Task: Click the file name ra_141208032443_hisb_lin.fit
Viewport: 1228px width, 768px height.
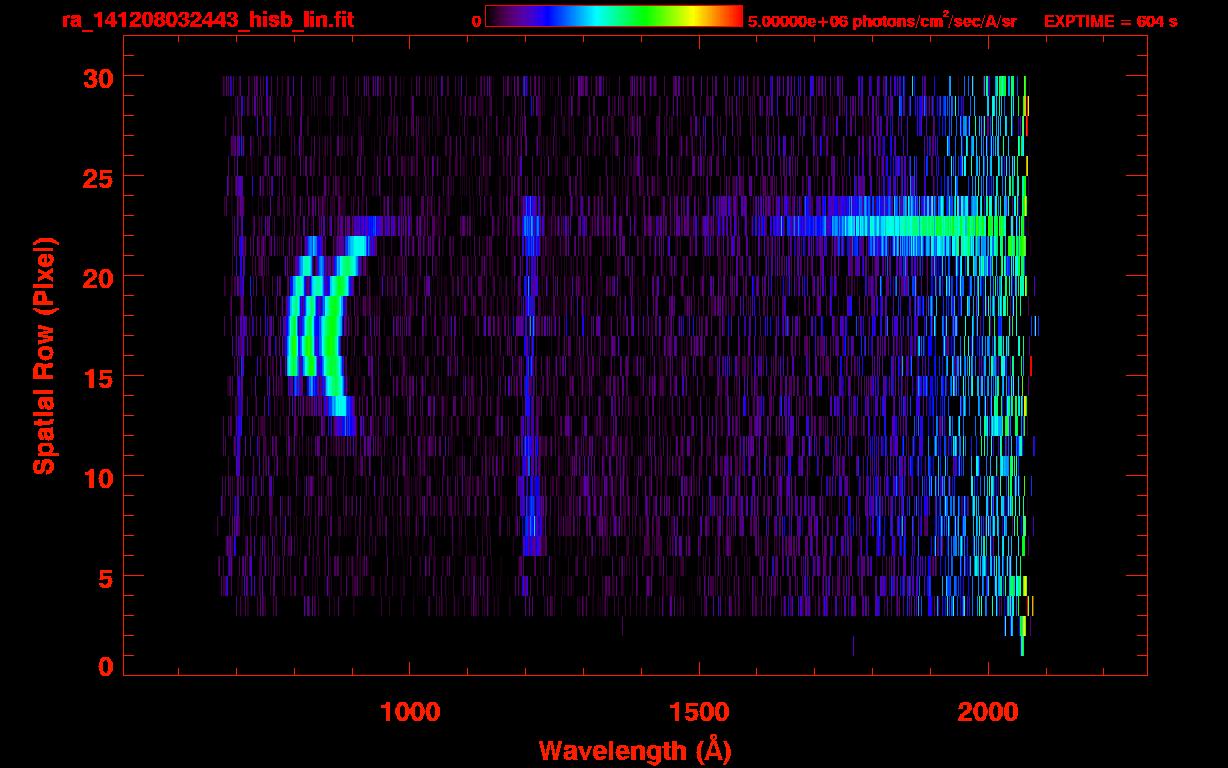Action: click(207, 20)
